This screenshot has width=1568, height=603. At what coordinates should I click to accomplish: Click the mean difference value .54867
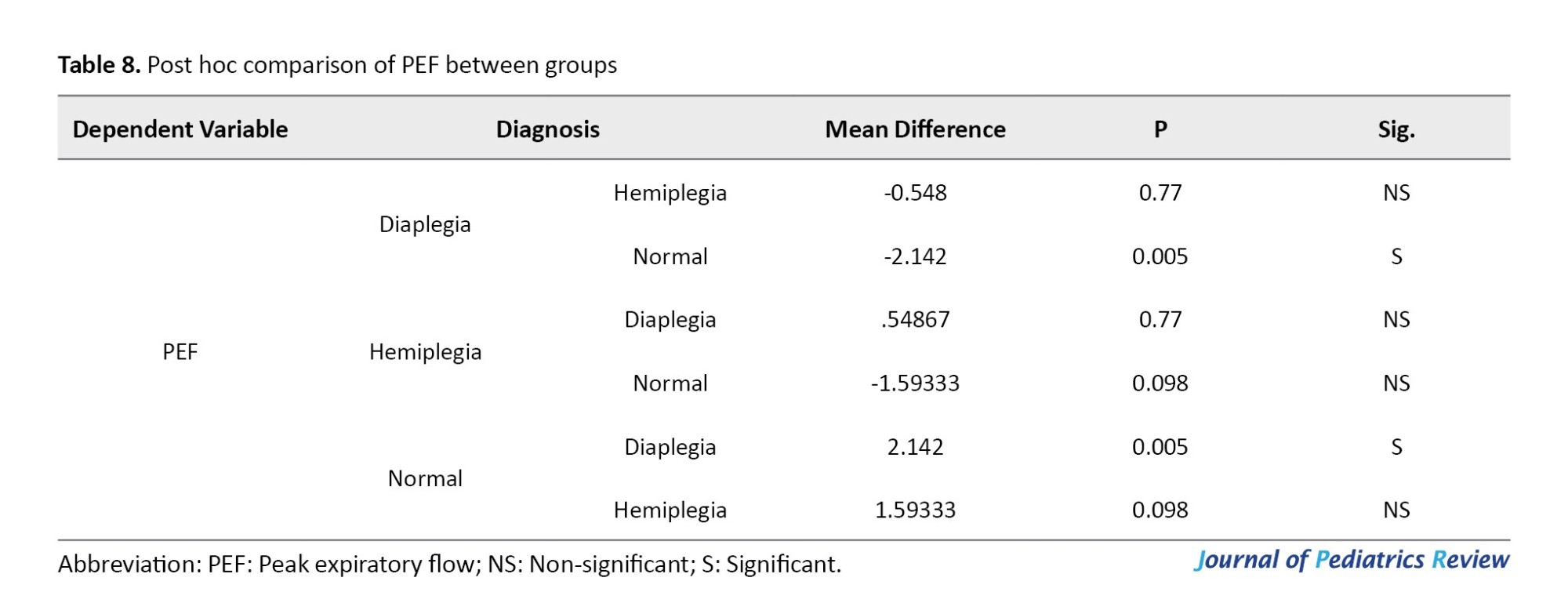915,320
